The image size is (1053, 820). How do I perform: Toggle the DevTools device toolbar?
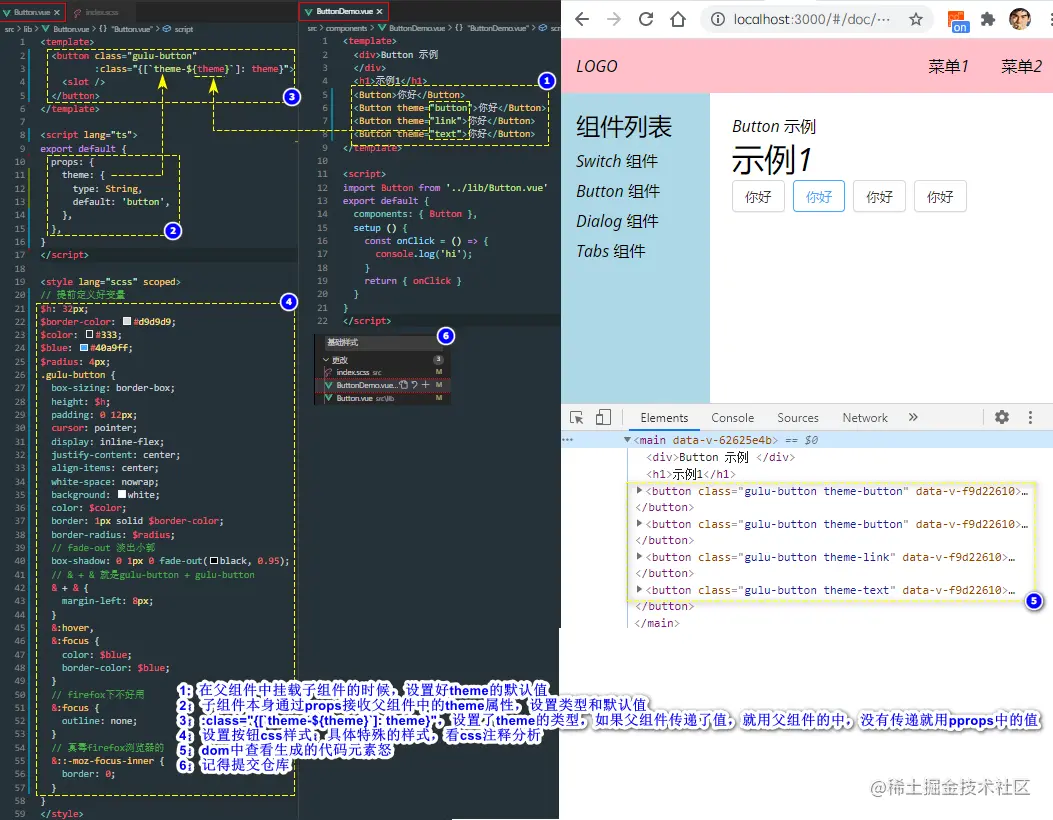(603, 418)
